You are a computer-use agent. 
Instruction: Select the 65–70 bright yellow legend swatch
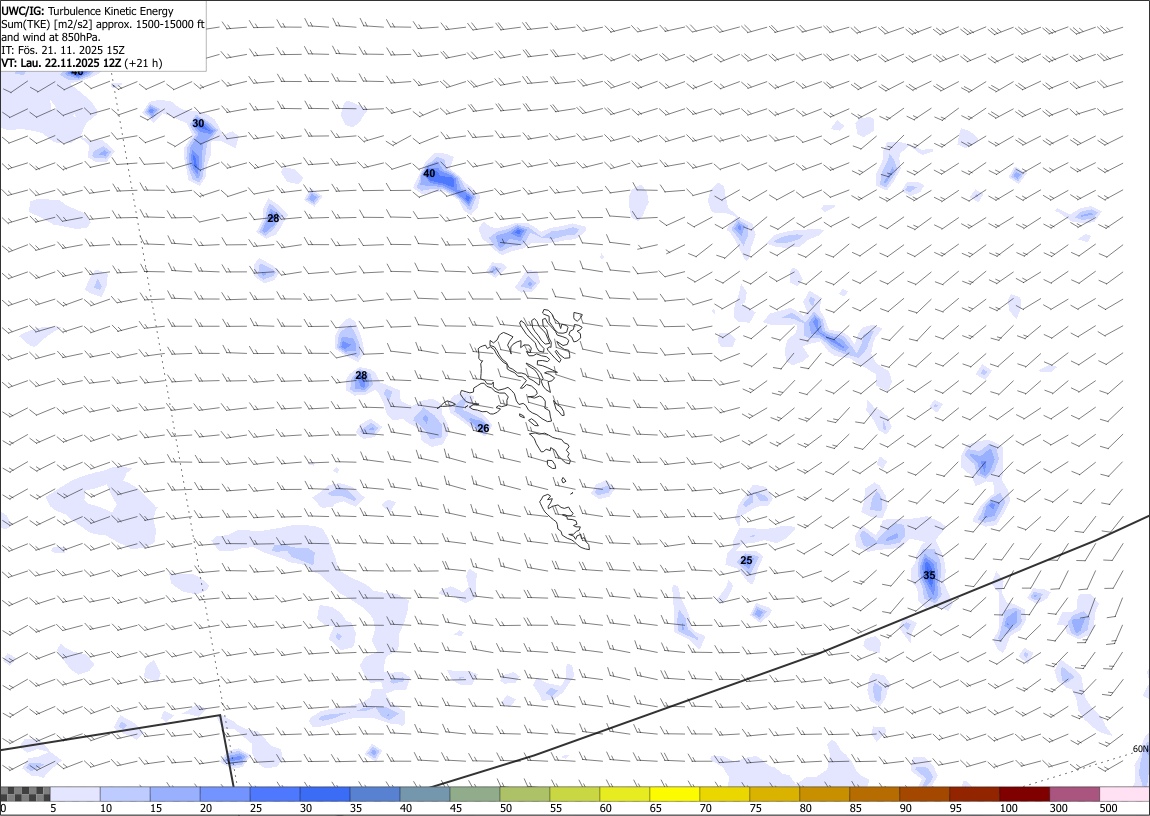pos(674,794)
